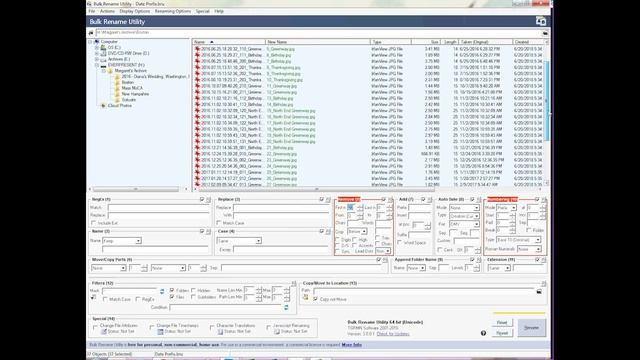Viewport: 640px width, 360px height.
Task: Click the Change File Attributes status icon
Action: pos(104,332)
